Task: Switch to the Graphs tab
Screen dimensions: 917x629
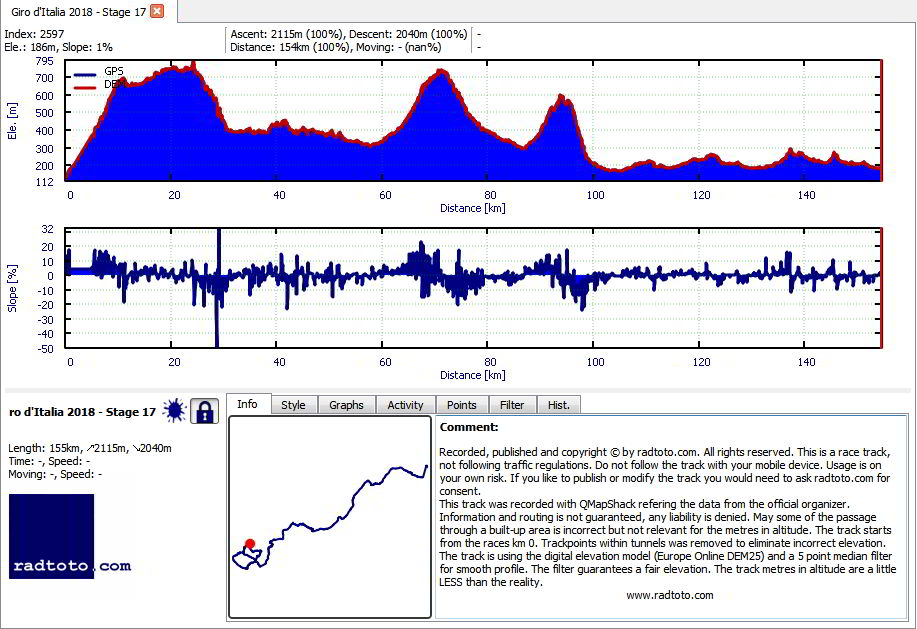Action: 346,405
